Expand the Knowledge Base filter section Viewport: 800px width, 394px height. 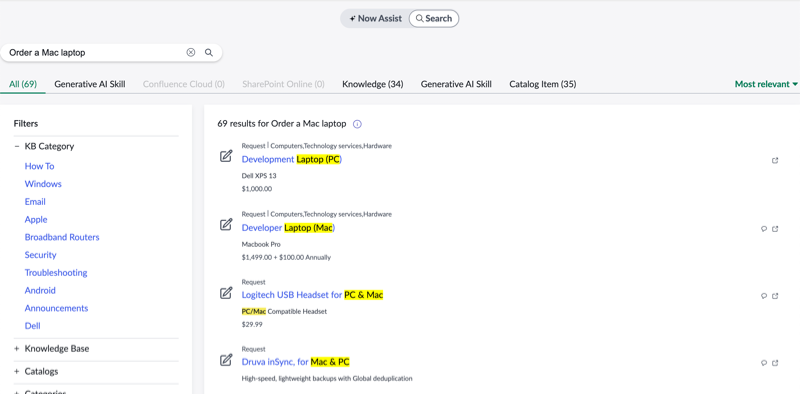point(17,349)
